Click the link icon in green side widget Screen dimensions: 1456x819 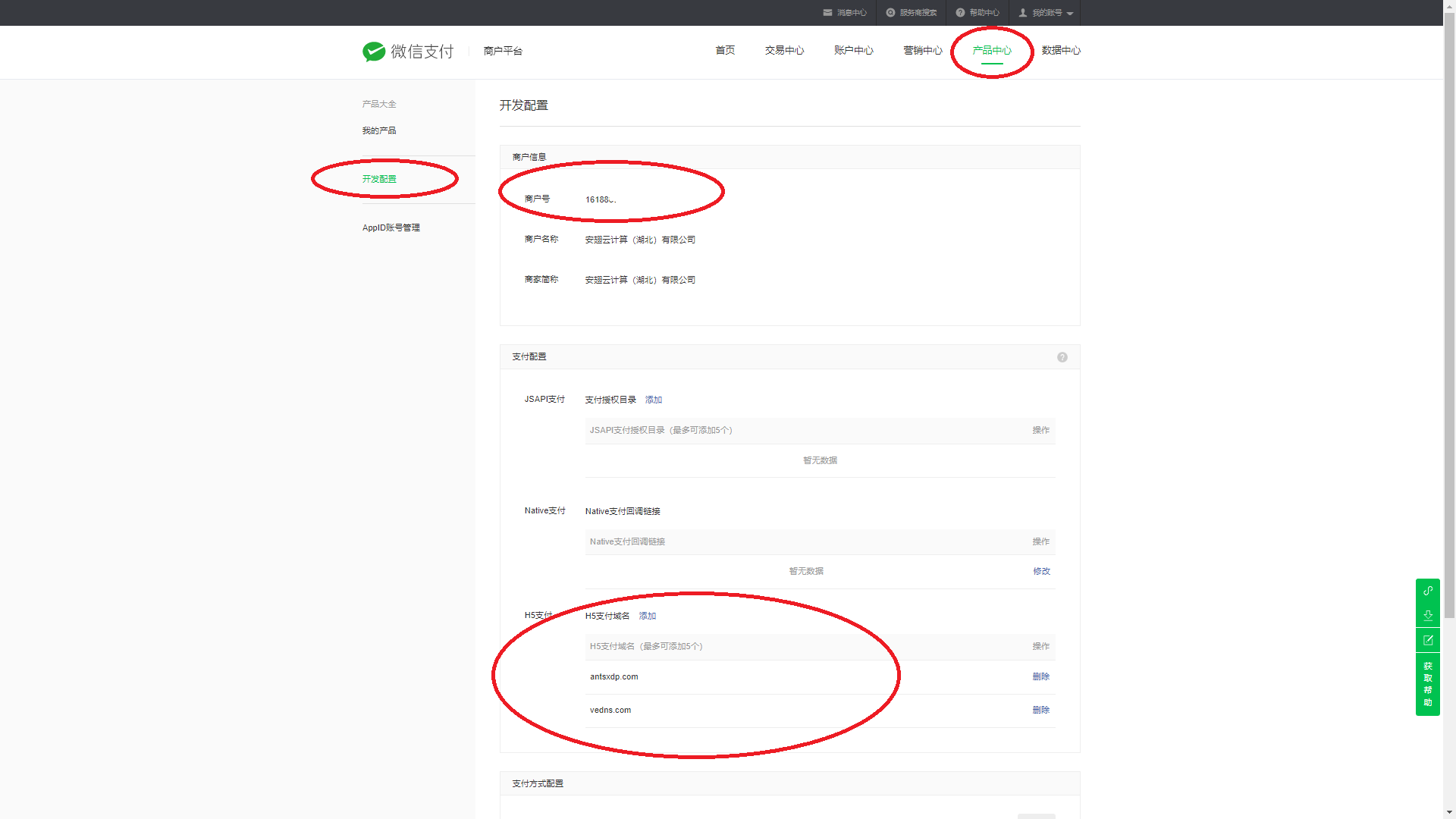[1428, 591]
